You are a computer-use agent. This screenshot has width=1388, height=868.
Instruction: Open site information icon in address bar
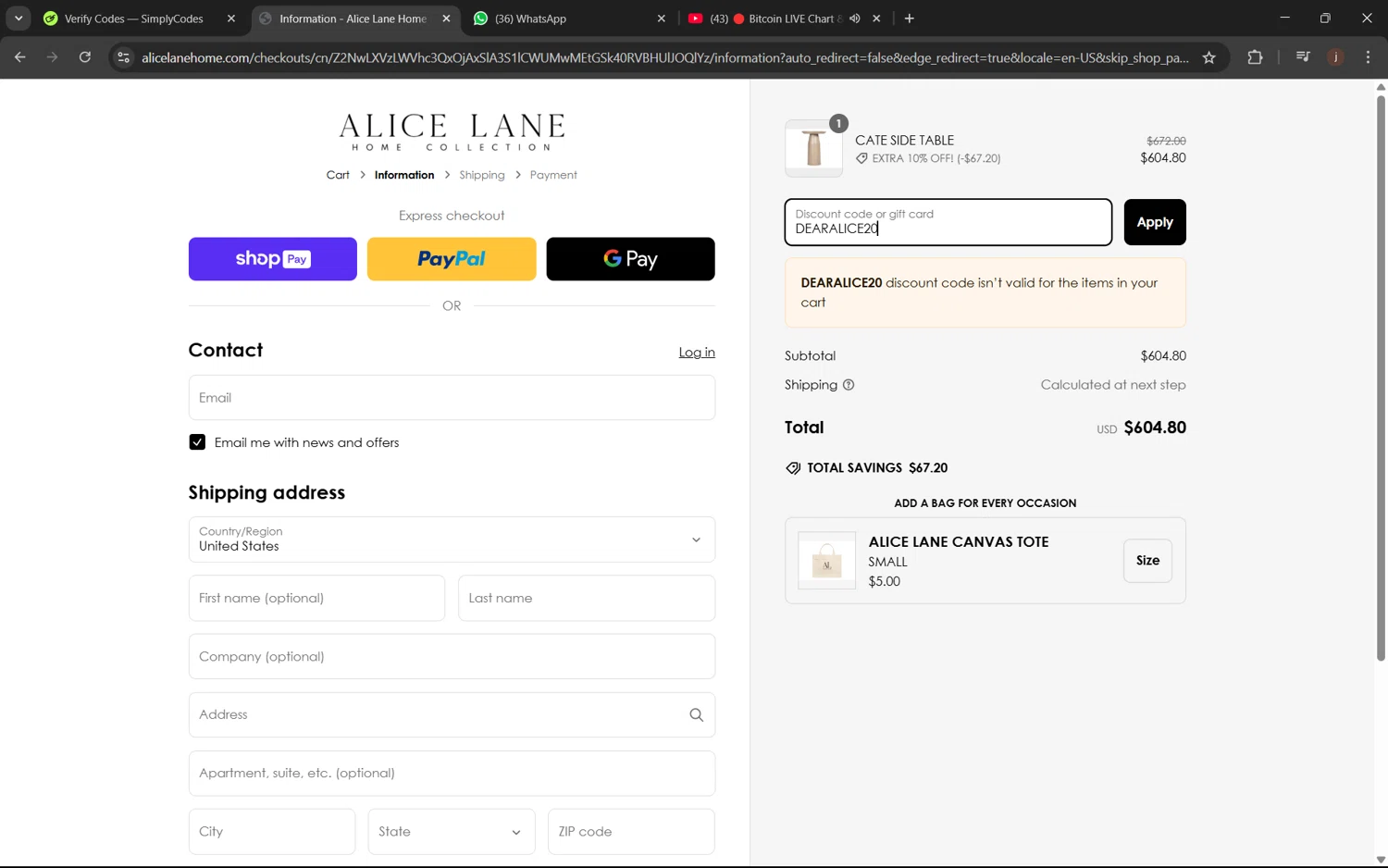[123, 57]
